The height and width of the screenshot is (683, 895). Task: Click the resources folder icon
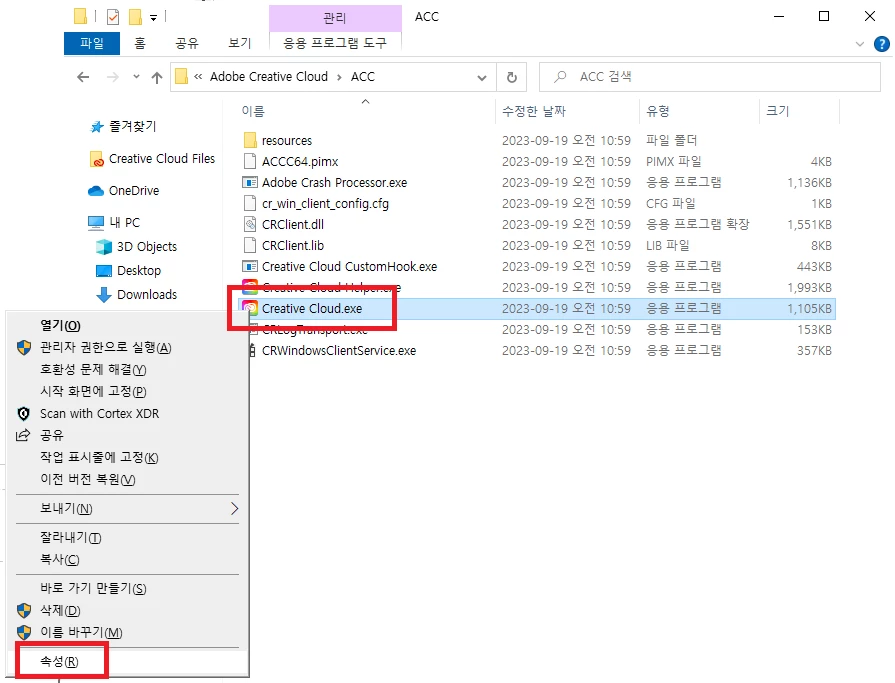(x=250, y=140)
